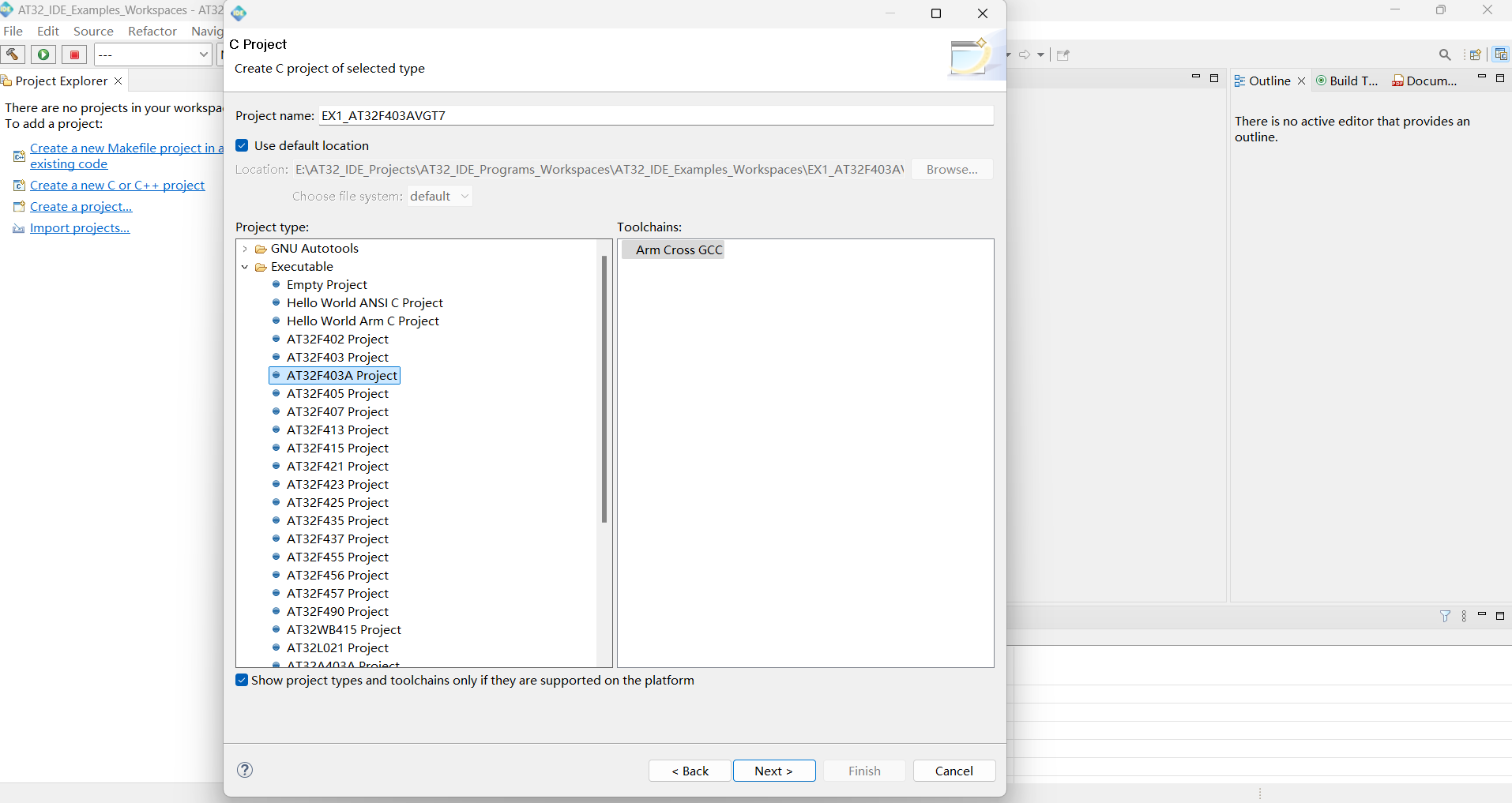Click the Project name input field
The image size is (1512, 803).
[x=656, y=115]
